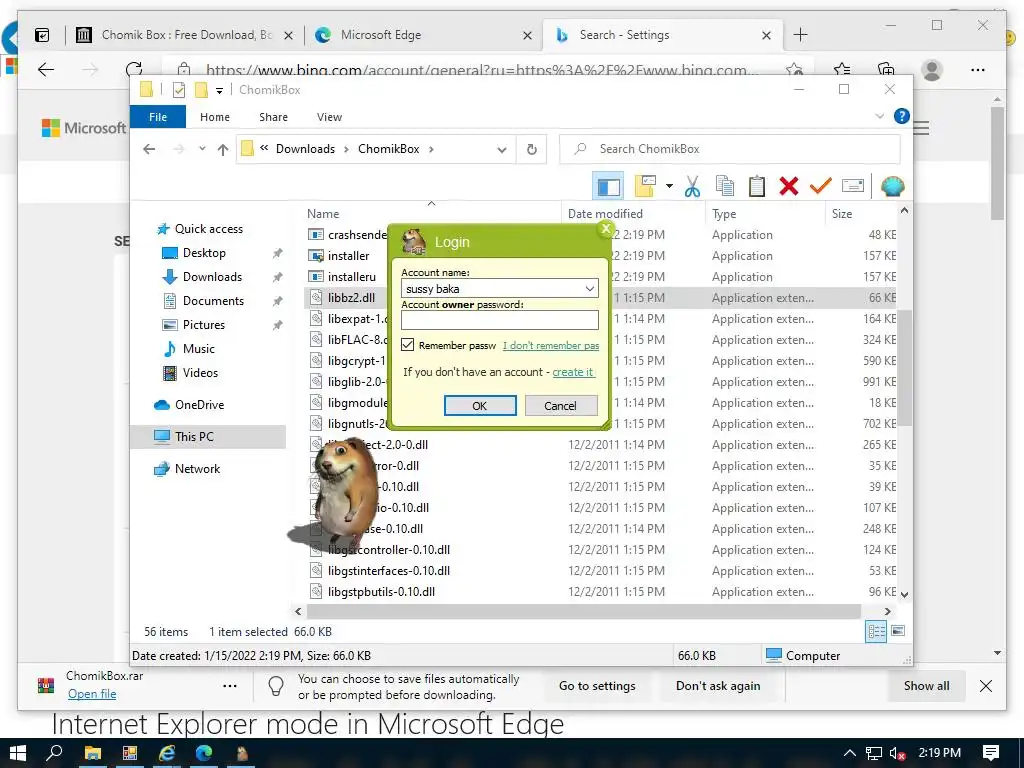Image resolution: width=1024 pixels, height=768 pixels.
Task: Switch to details view icon in status bar
Action: 876,631
